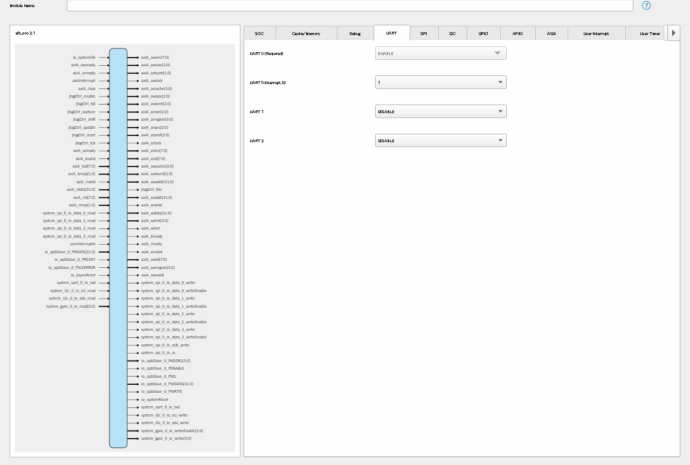Switch to the SPI tab
The width and height of the screenshot is (690, 465).
click(x=424, y=33)
